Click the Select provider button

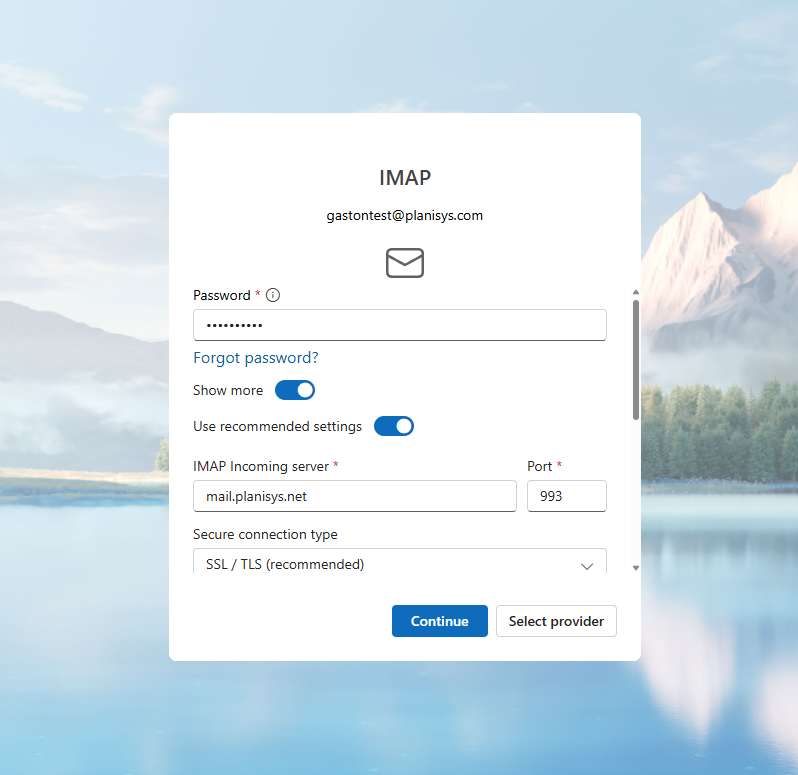(x=556, y=621)
